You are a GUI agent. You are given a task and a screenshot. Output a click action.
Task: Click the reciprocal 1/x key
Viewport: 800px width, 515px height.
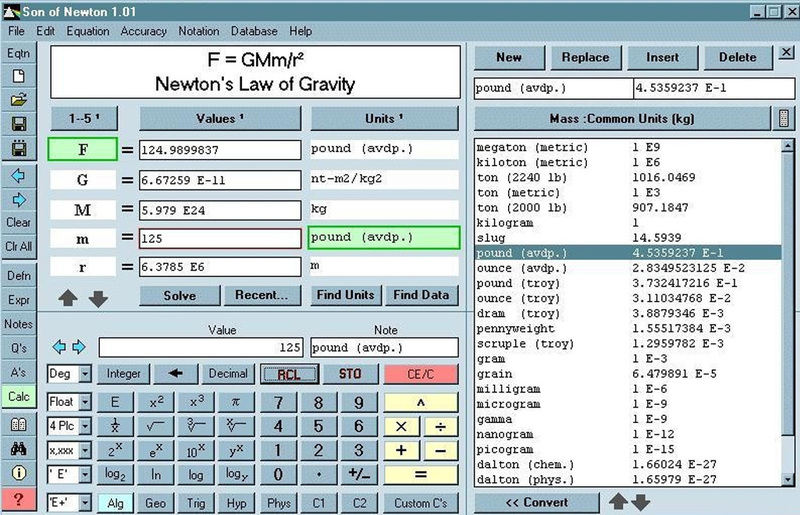coord(115,426)
